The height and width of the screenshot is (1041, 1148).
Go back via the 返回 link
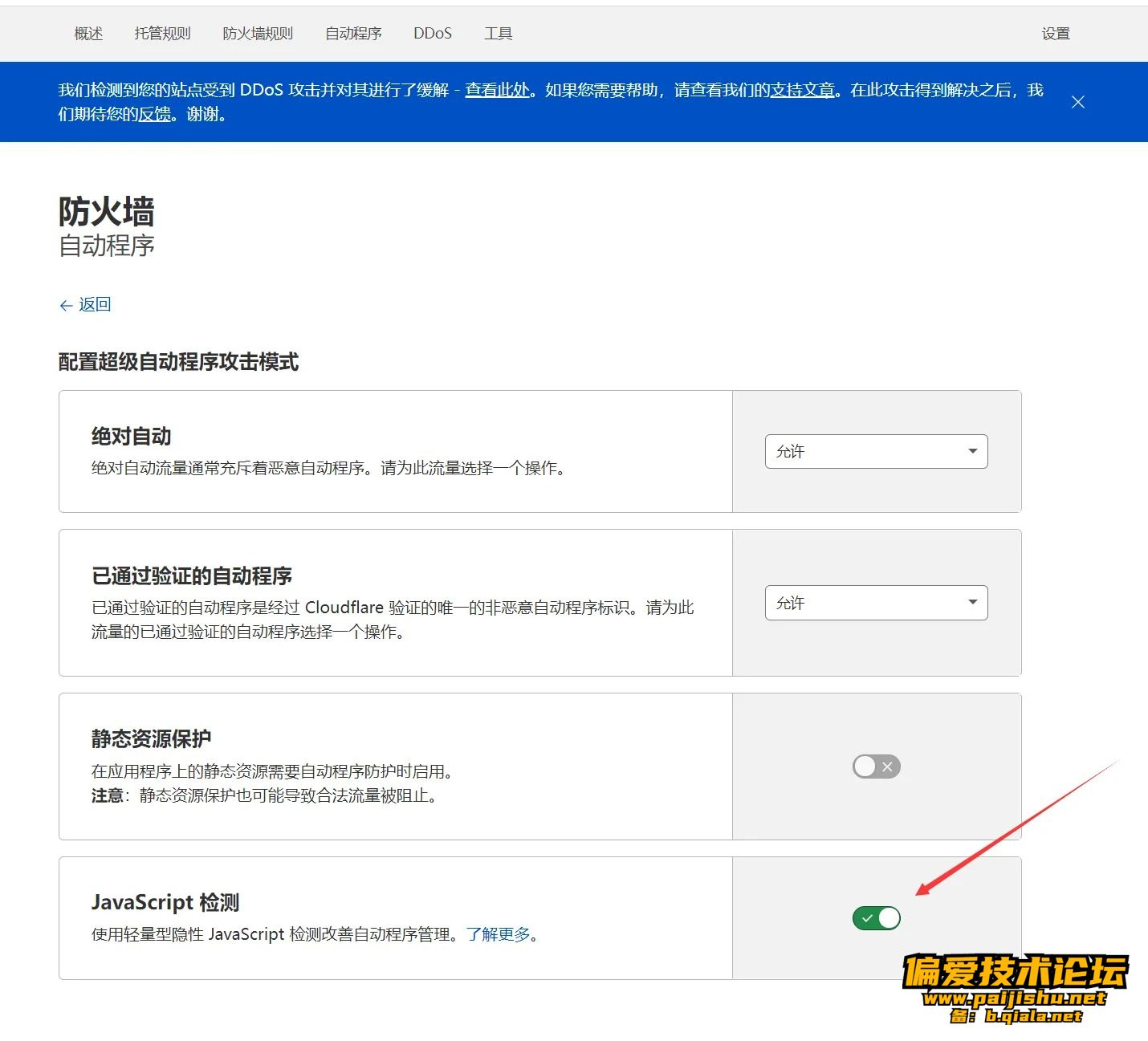[85, 304]
